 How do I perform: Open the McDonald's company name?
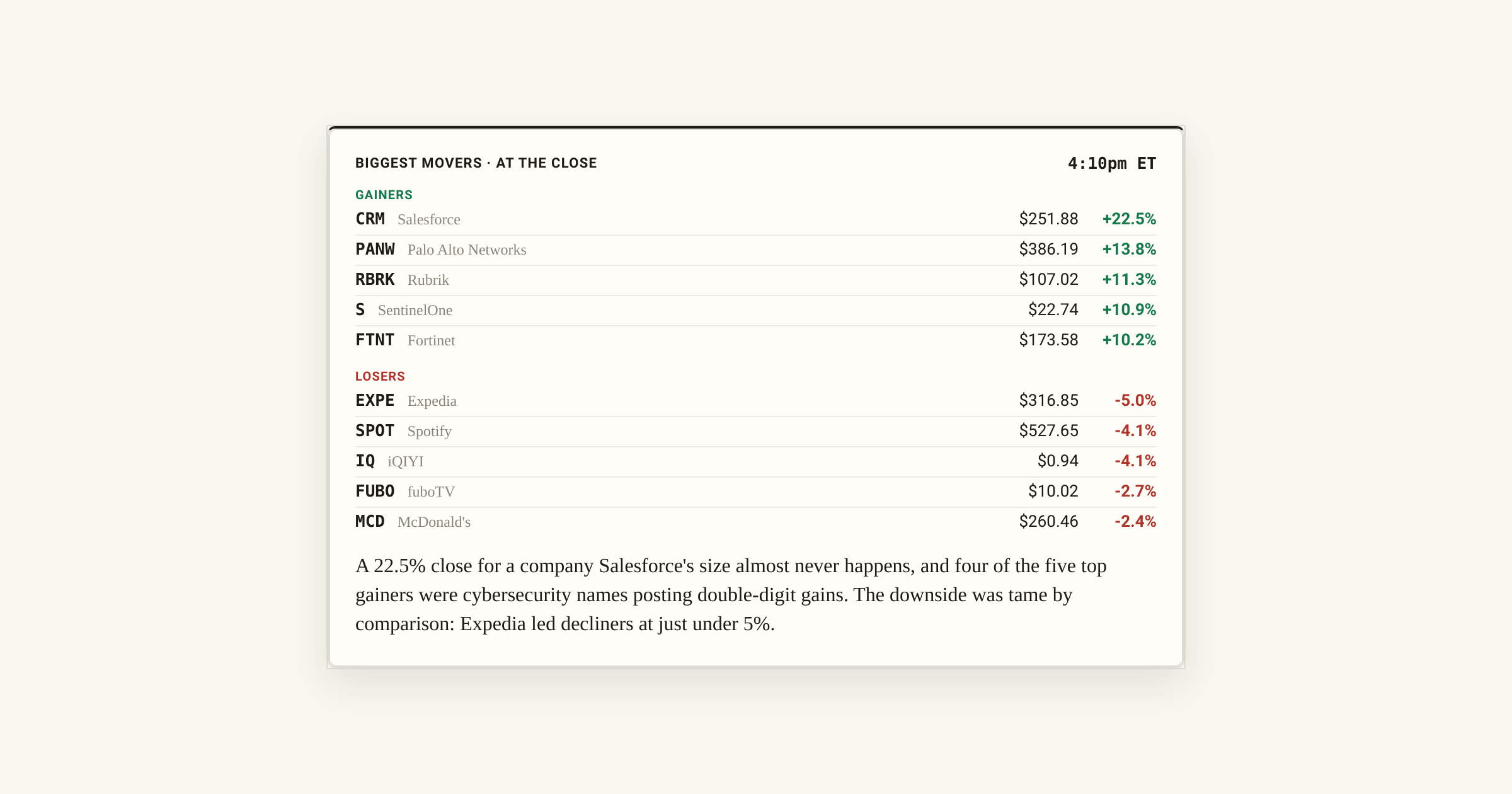pos(434,522)
